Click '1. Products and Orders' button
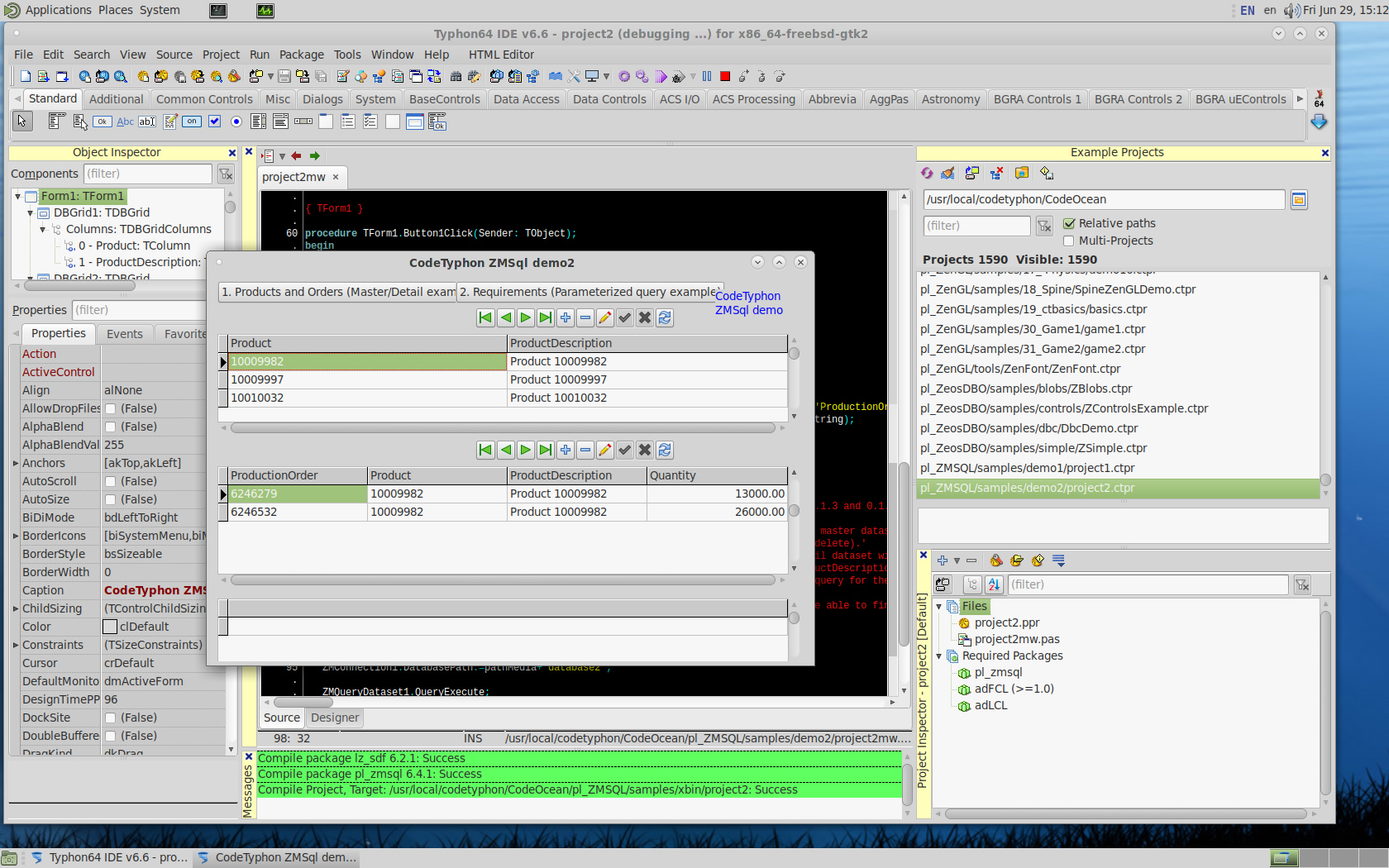This screenshot has width=1389, height=868. point(338,292)
